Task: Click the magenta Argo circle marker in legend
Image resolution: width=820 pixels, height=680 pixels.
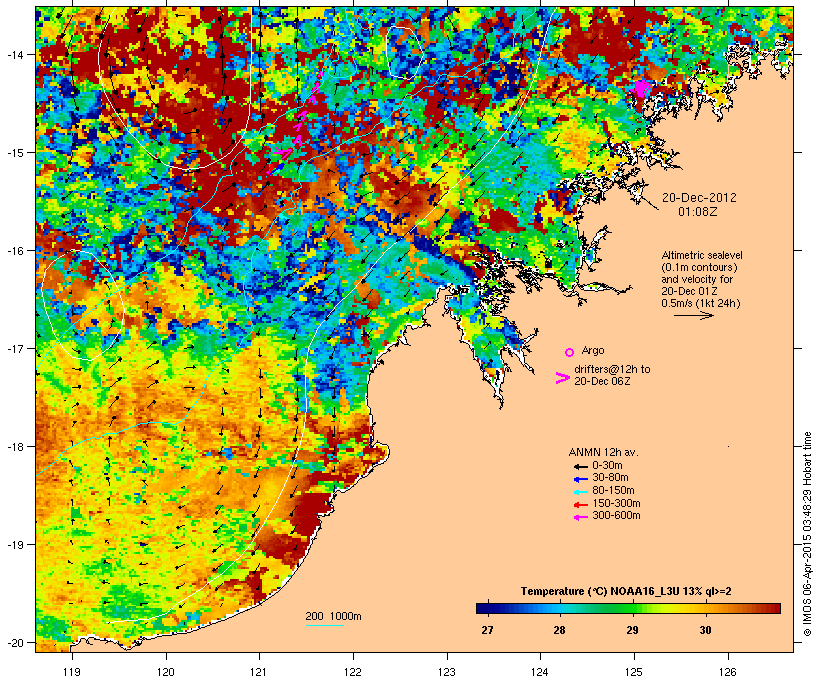Action: [570, 352]
